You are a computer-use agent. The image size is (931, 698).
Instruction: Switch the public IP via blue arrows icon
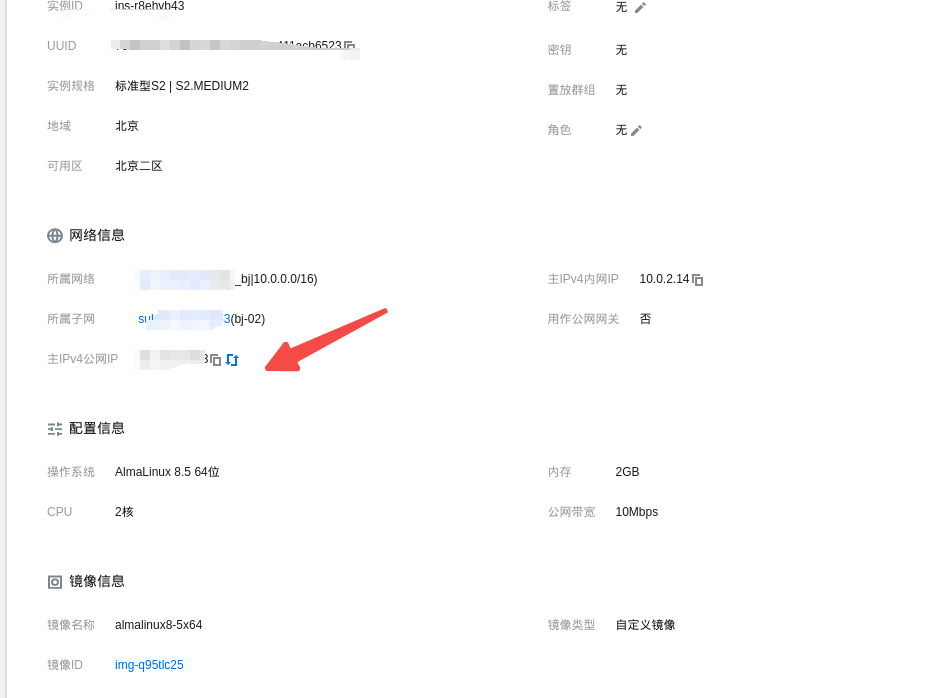click(232, 360)
